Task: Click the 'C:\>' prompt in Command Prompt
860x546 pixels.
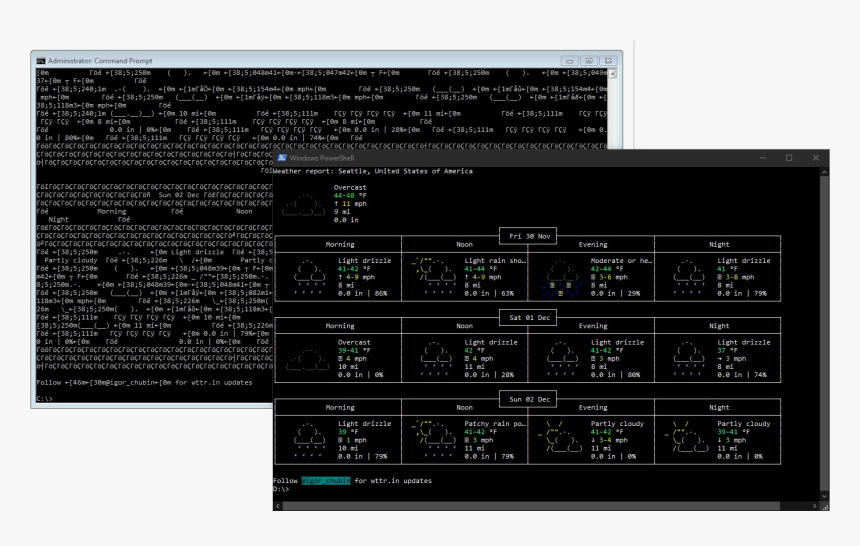Action: pyautogui.click(x=44, y=399)
